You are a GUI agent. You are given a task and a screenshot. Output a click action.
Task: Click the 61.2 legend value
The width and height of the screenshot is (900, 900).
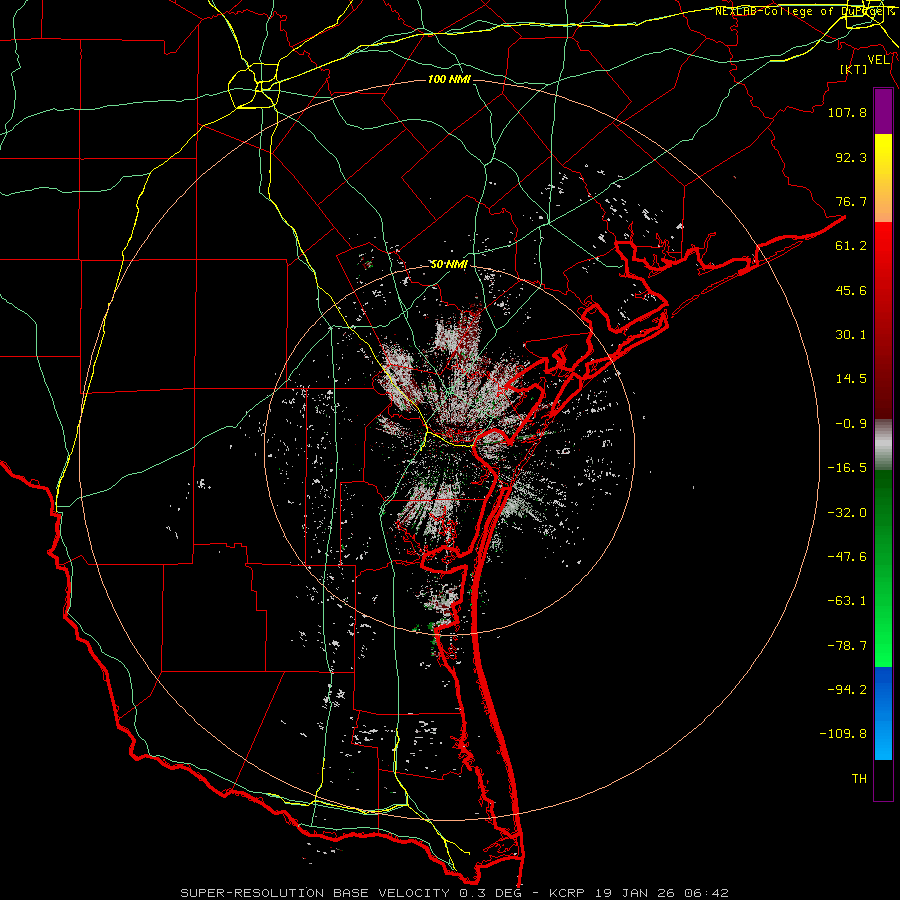pos(851,246)
